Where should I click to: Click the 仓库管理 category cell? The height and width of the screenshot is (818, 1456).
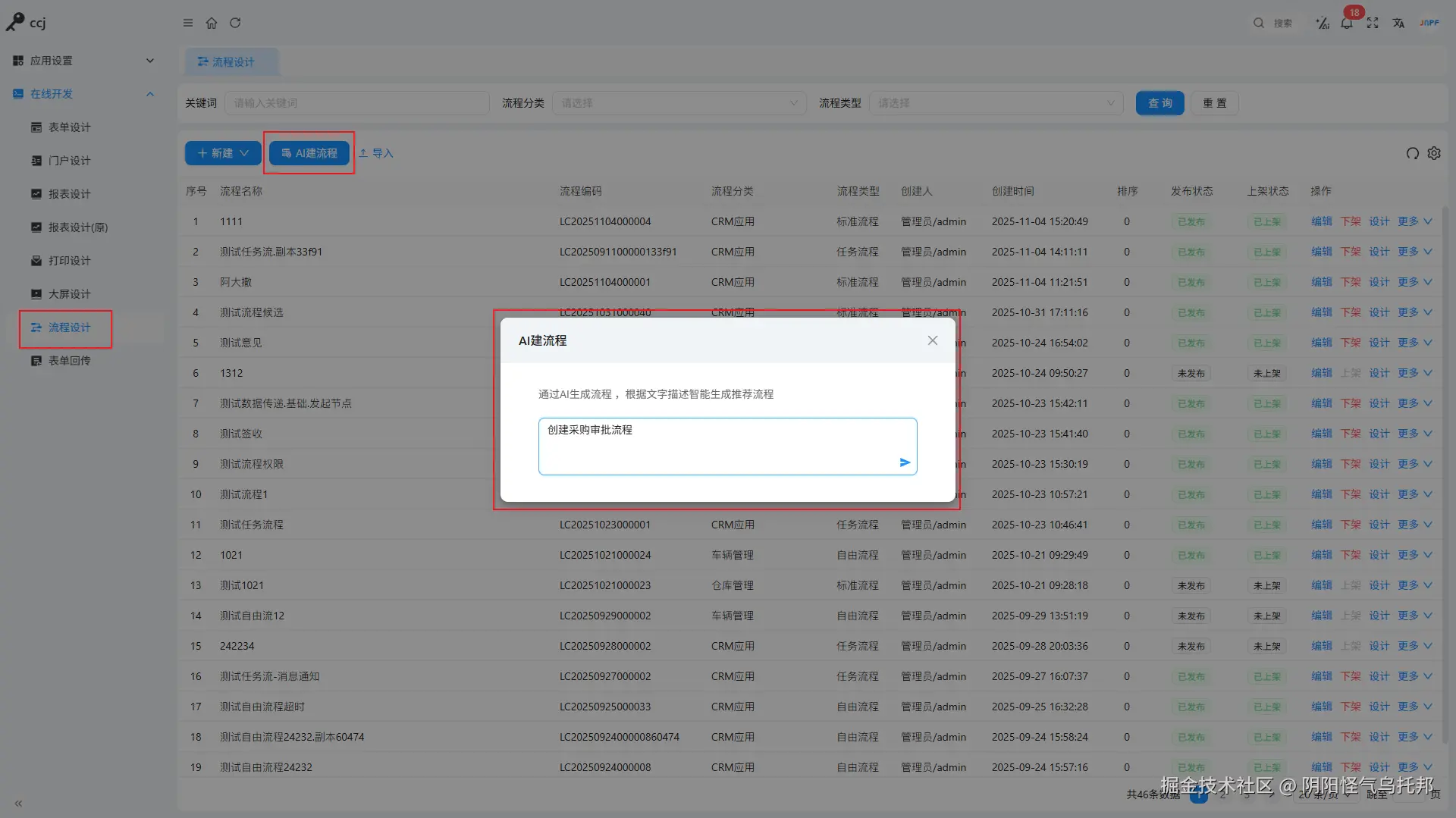click(733, 585)
